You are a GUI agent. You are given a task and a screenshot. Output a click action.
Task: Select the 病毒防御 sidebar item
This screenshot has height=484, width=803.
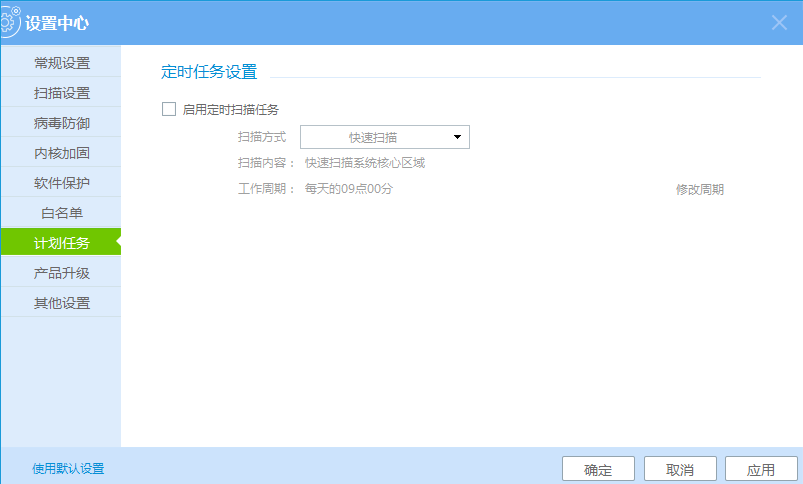[x=61, y=123]
